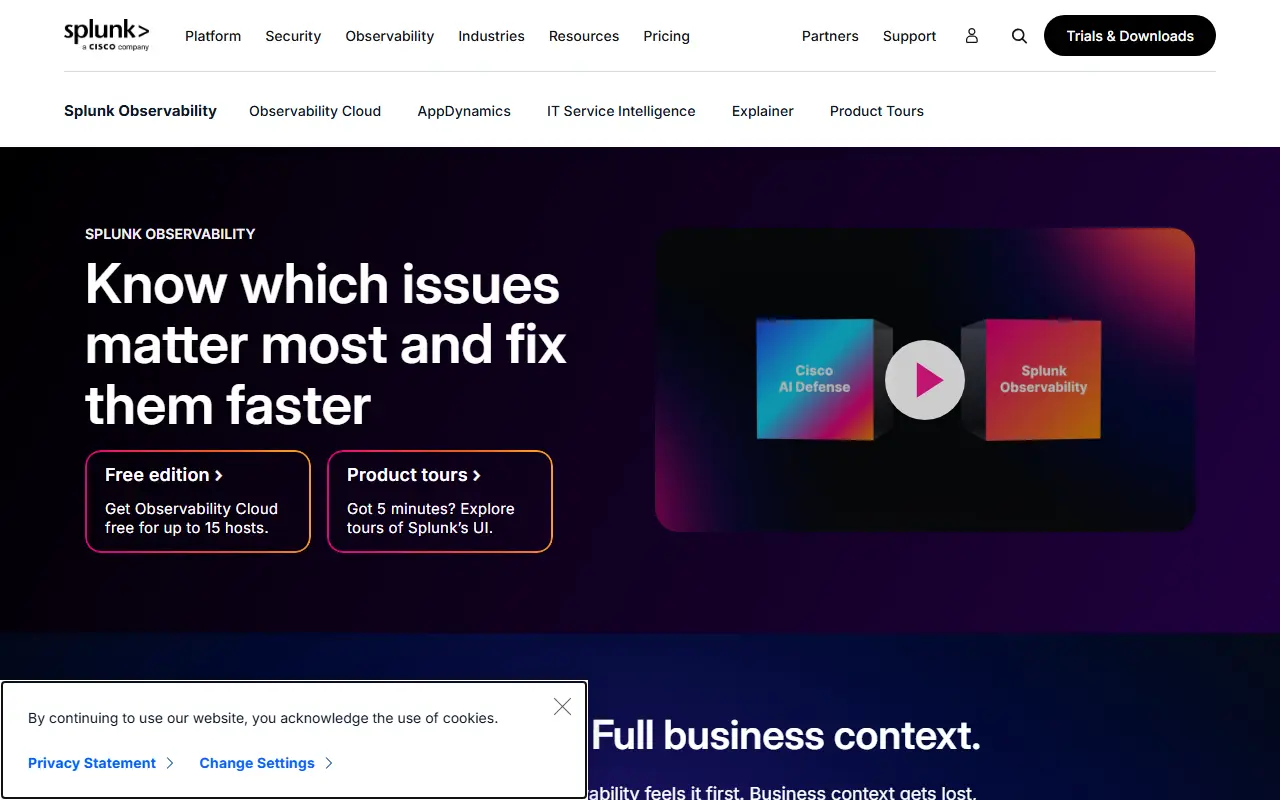Click the Trials & Downloads button

click(x=1130, y=36)
